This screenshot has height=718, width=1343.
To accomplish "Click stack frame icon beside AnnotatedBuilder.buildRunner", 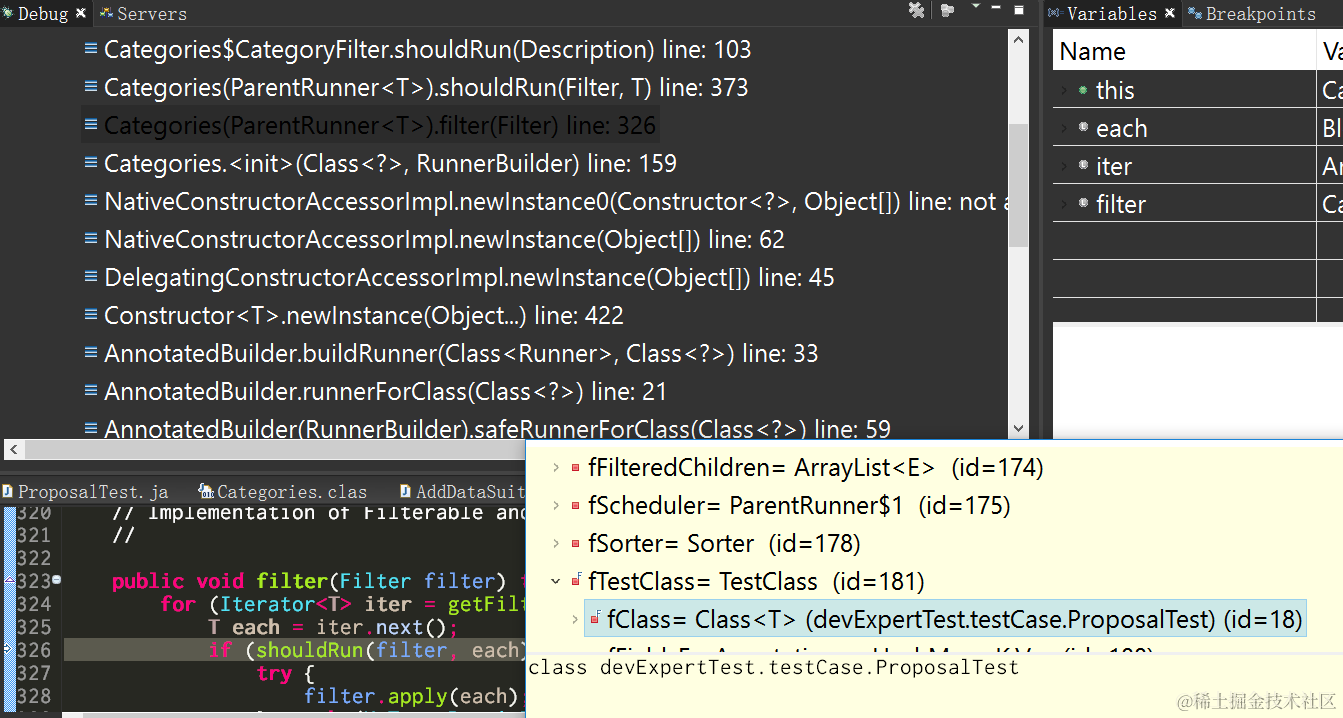I will pyautogui.click(x=91, y=353).
